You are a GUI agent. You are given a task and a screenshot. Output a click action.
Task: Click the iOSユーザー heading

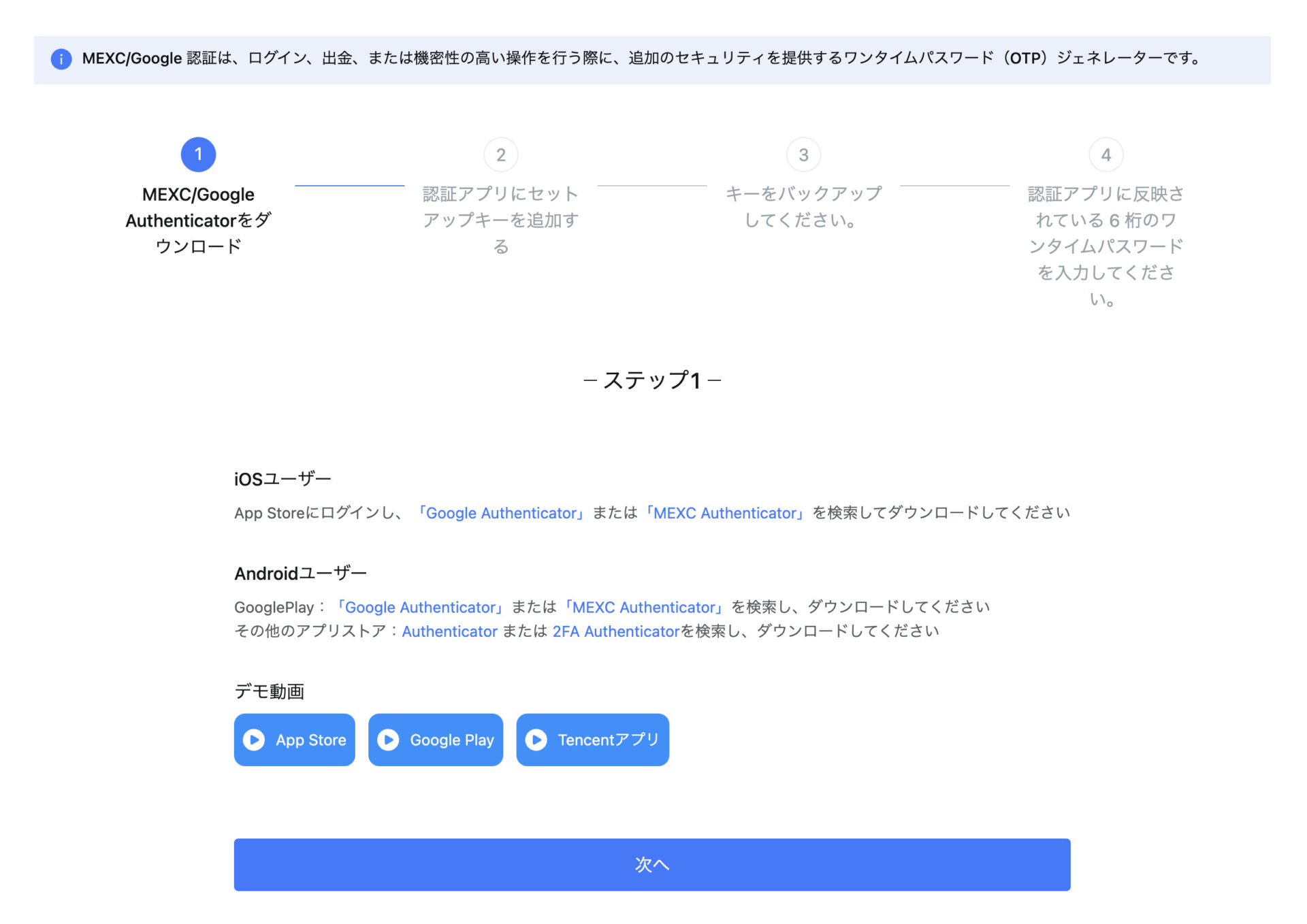283,479
